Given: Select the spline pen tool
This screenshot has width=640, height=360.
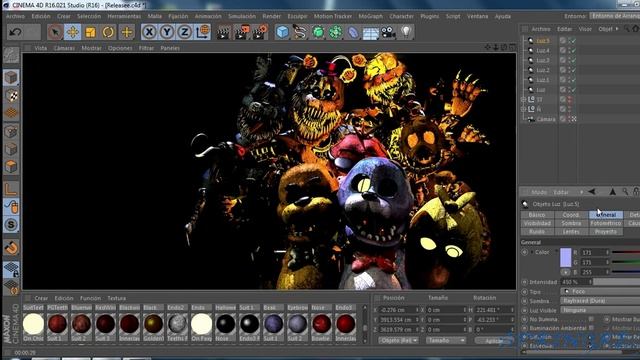Looking at the screenshot, I should point(300,32).
